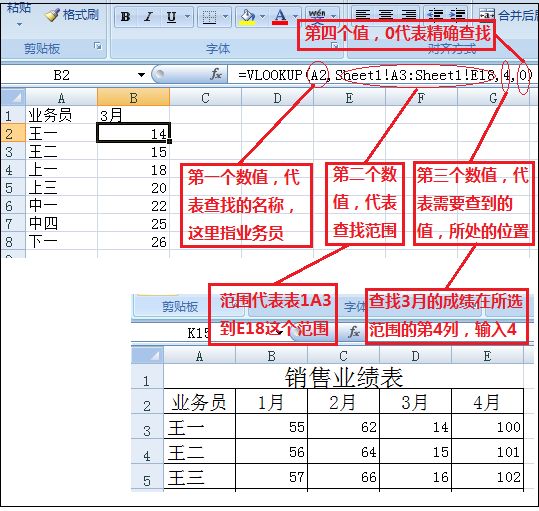Click the 1月 header cell in 销售业绩表
539x511 pixels.
tap(272, 401)
